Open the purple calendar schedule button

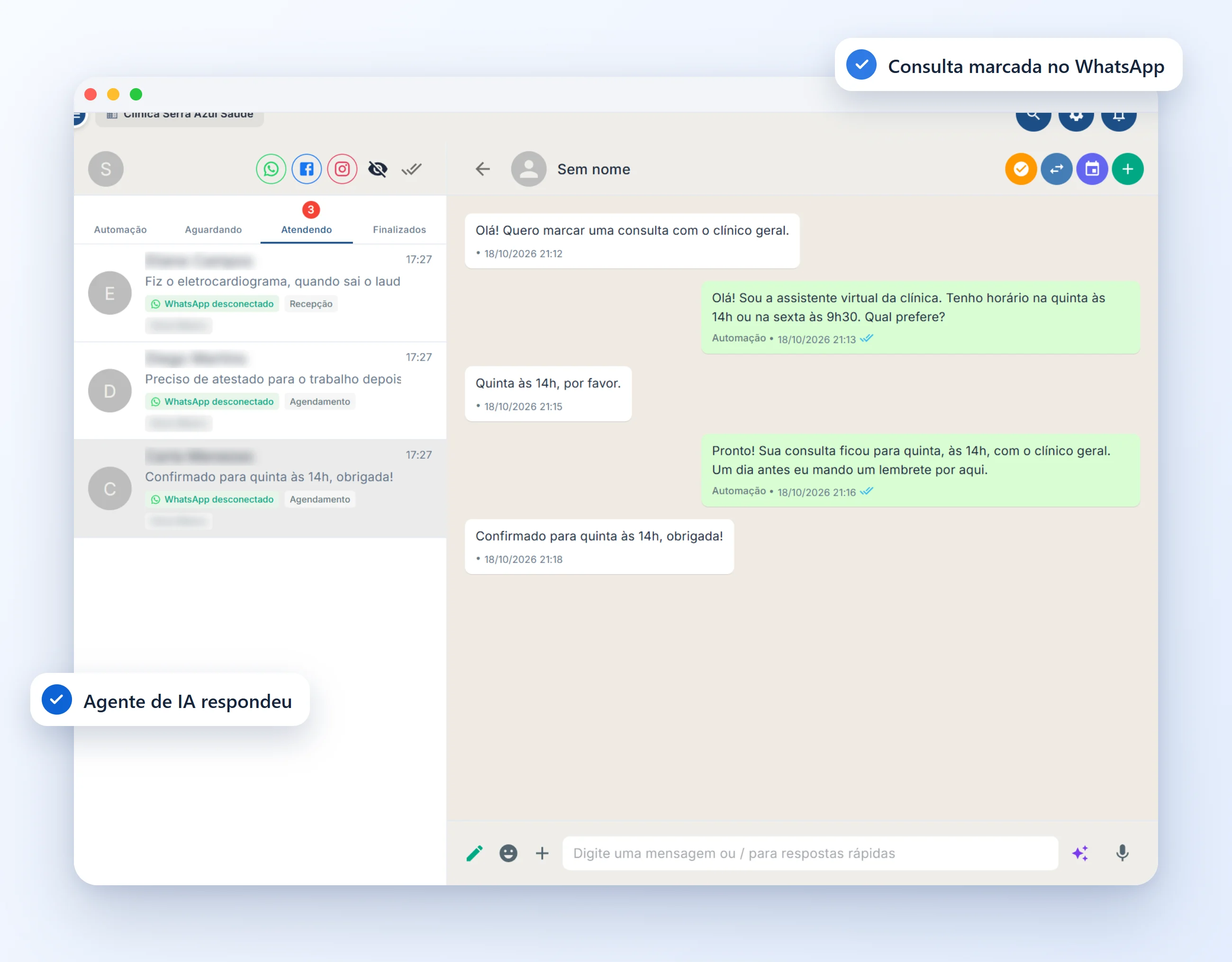[x=1092, y=169]
